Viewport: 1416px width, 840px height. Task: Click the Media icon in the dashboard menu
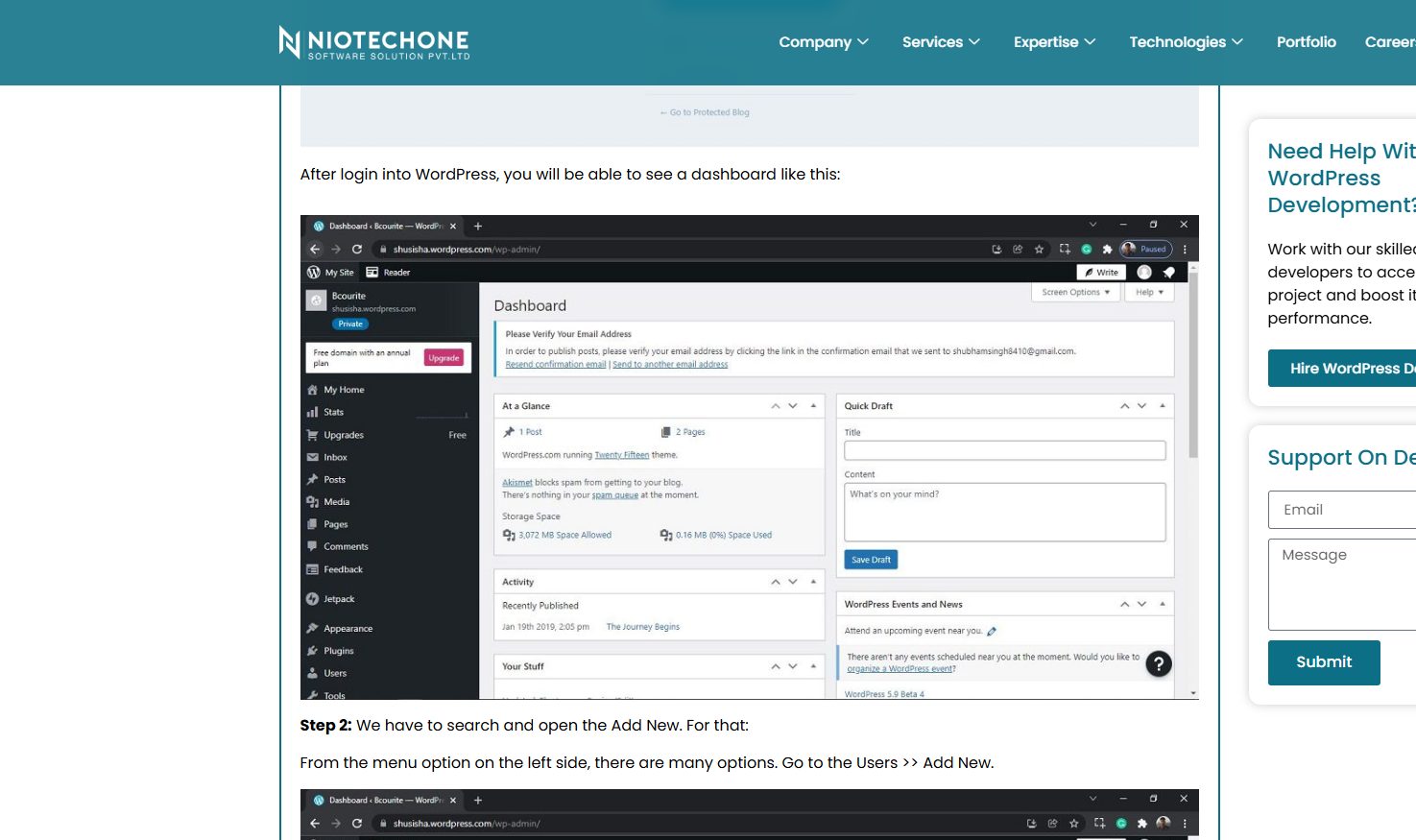(x=312, y=502)
